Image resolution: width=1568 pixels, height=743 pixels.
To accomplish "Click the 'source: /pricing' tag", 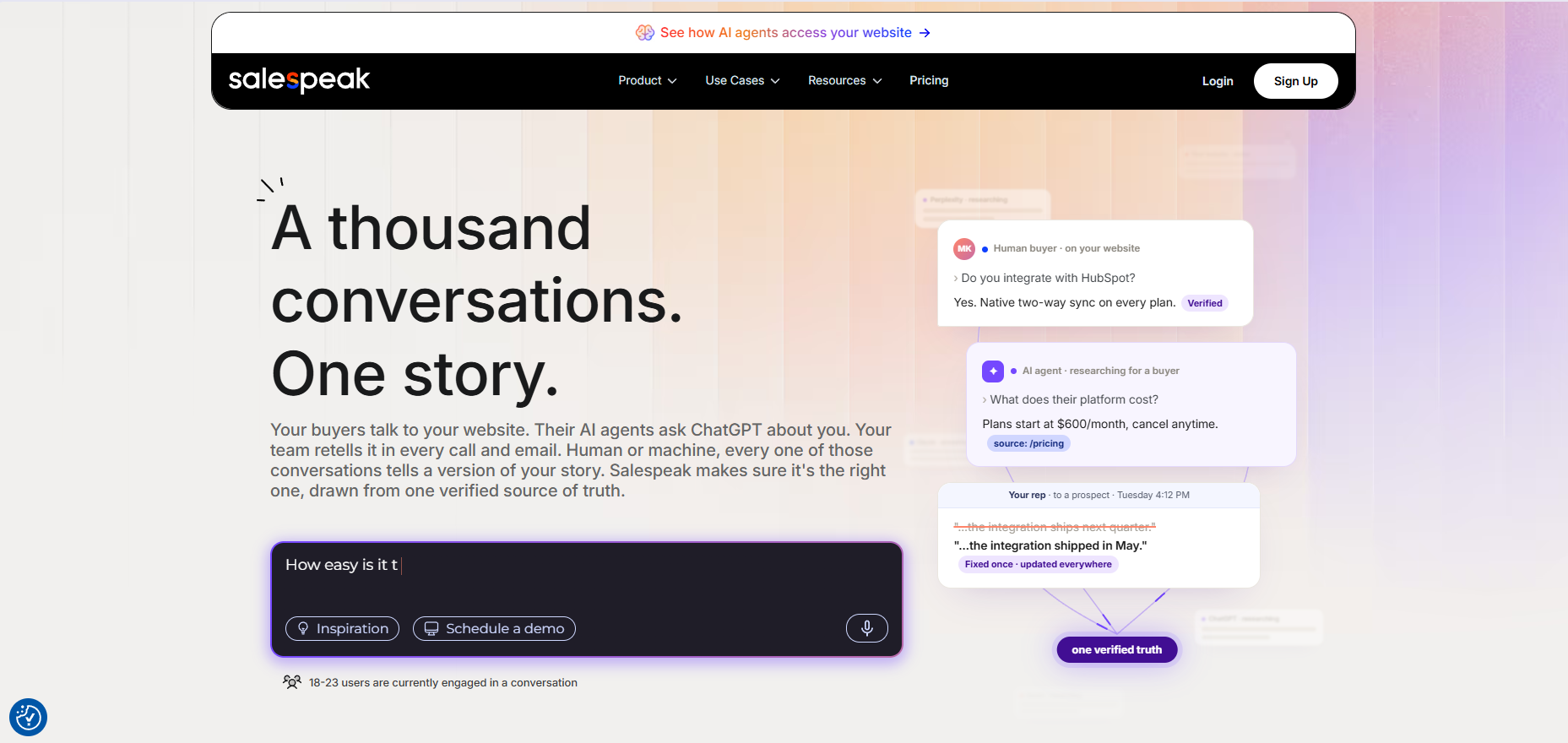I will tap(1028, 443).
